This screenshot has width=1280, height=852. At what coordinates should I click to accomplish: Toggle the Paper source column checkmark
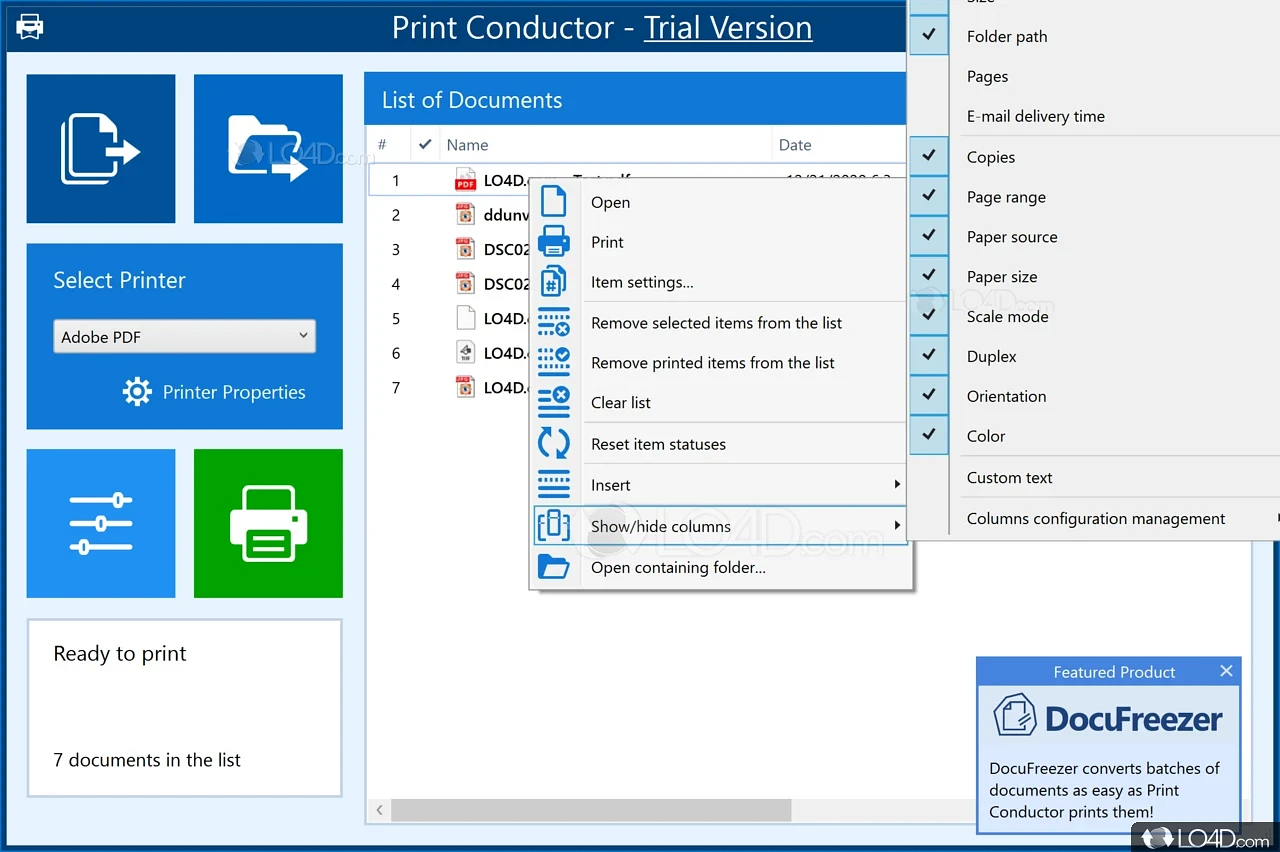point(929,236)
